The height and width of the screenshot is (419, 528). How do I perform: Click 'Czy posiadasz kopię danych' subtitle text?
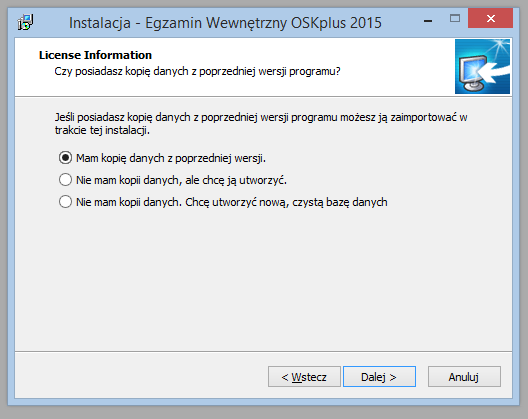click(x=197, y=71)
